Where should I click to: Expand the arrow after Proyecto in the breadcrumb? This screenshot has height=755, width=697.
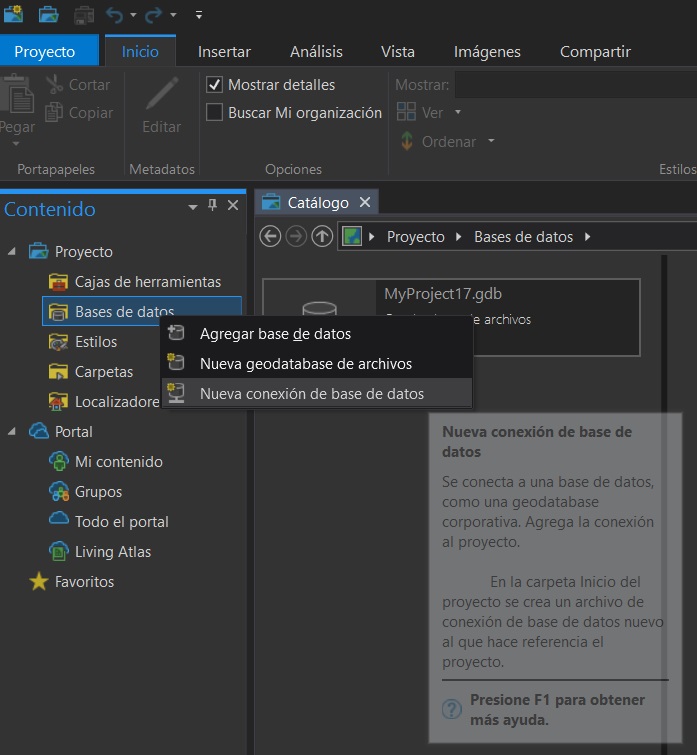tap(458, 237)
